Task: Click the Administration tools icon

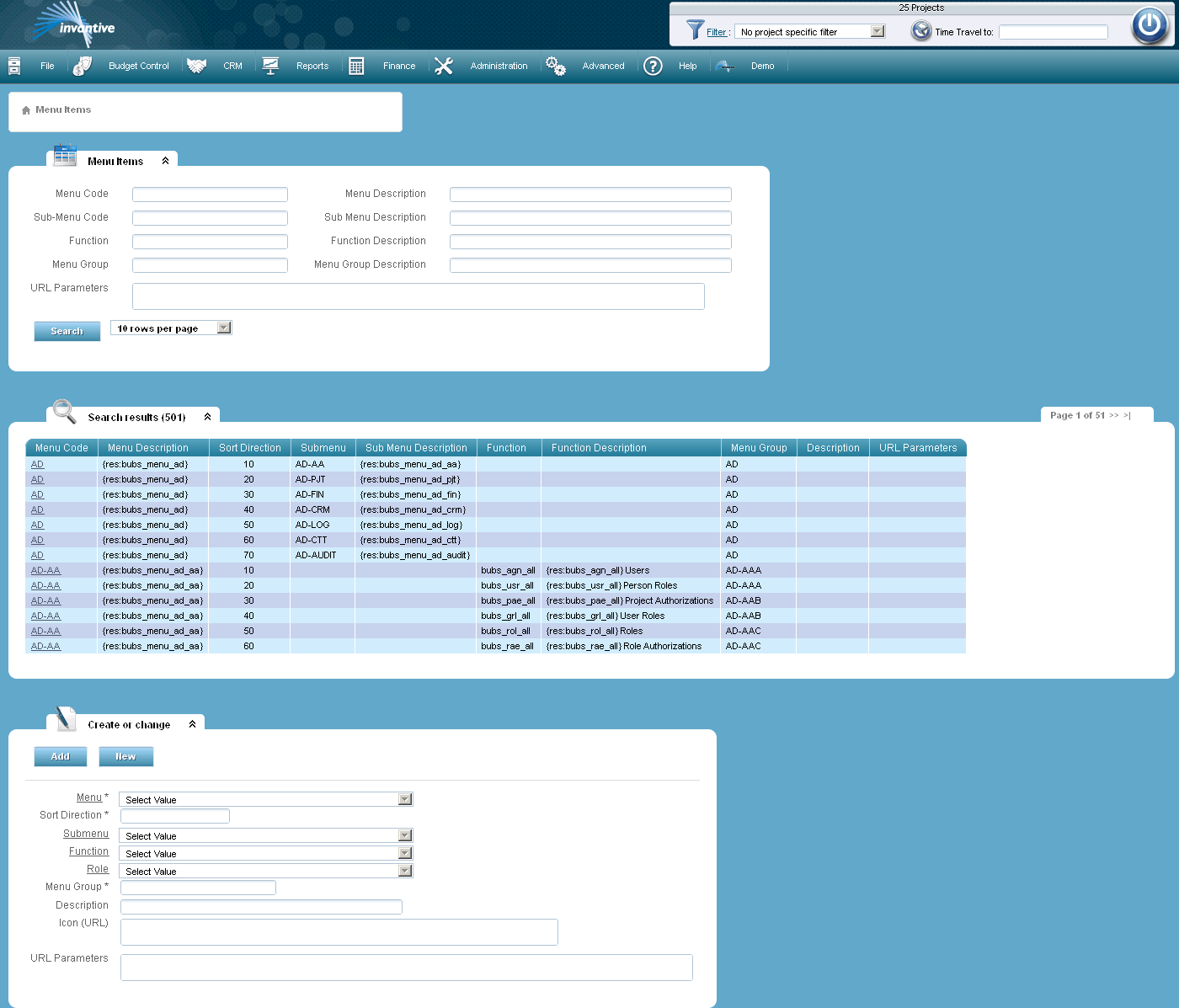Action: [x=444, y=66]
